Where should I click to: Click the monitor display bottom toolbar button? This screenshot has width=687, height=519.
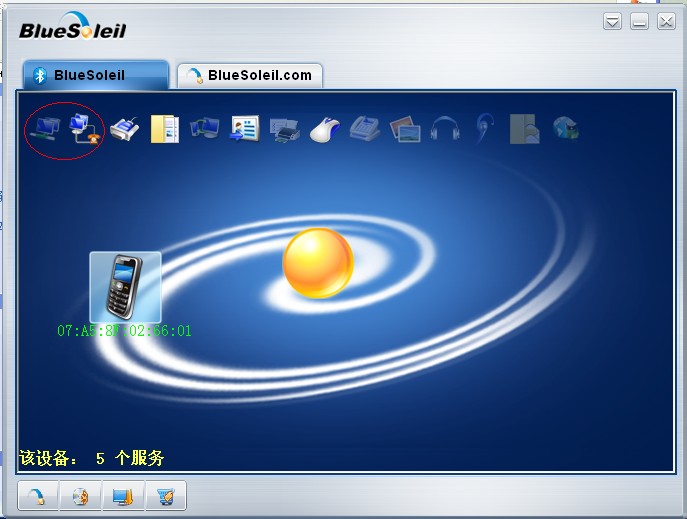pos(123,496)
